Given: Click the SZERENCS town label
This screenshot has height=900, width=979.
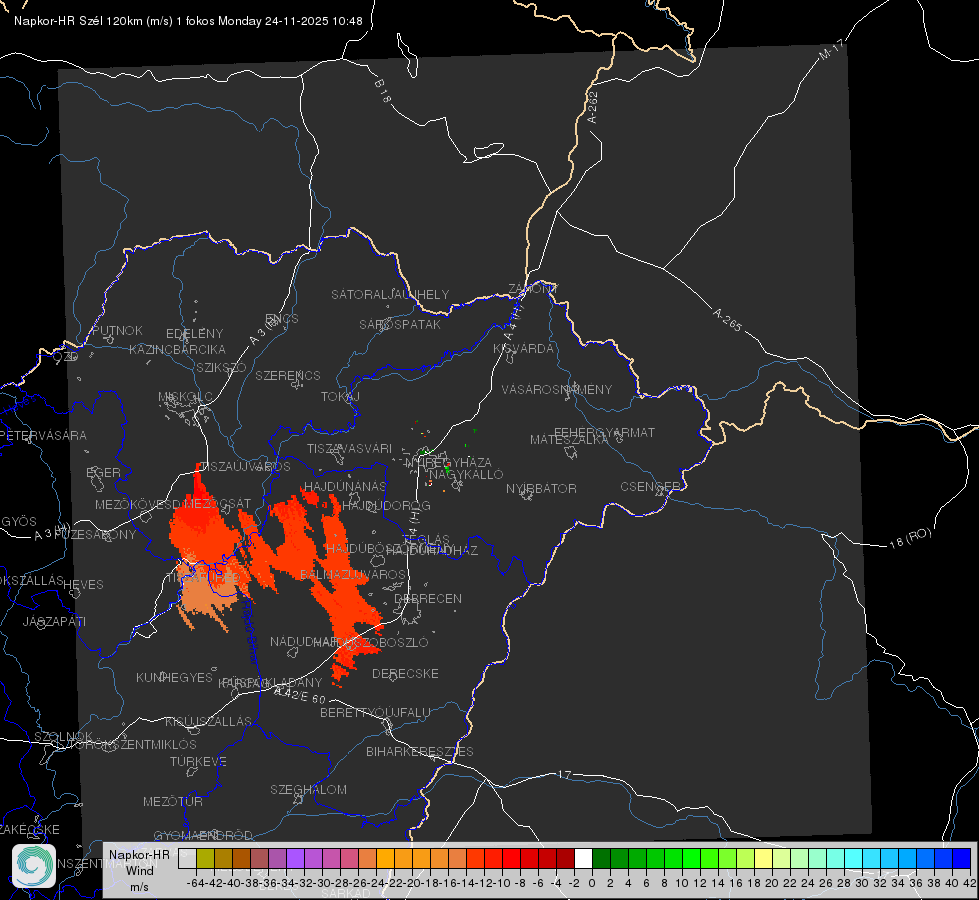Looking at the screenshot, I should [x=288, y=375].
